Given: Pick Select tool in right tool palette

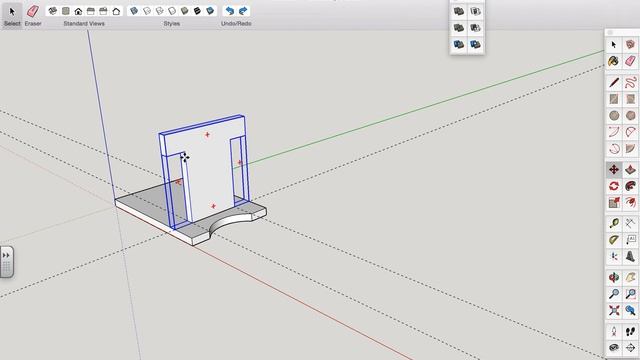Looking at the screenshot, I should point(614,44).
